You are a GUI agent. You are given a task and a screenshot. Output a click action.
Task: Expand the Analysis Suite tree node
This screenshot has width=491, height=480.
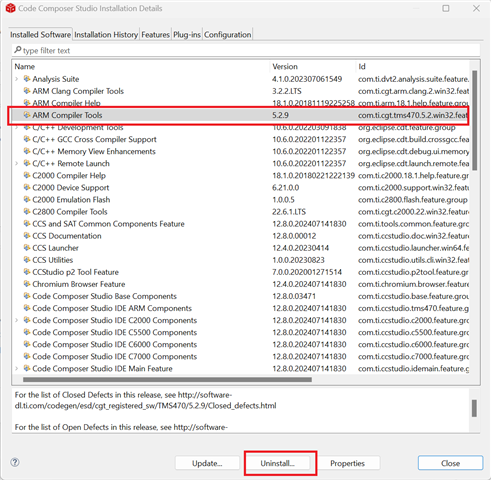[x=17, y=79]
